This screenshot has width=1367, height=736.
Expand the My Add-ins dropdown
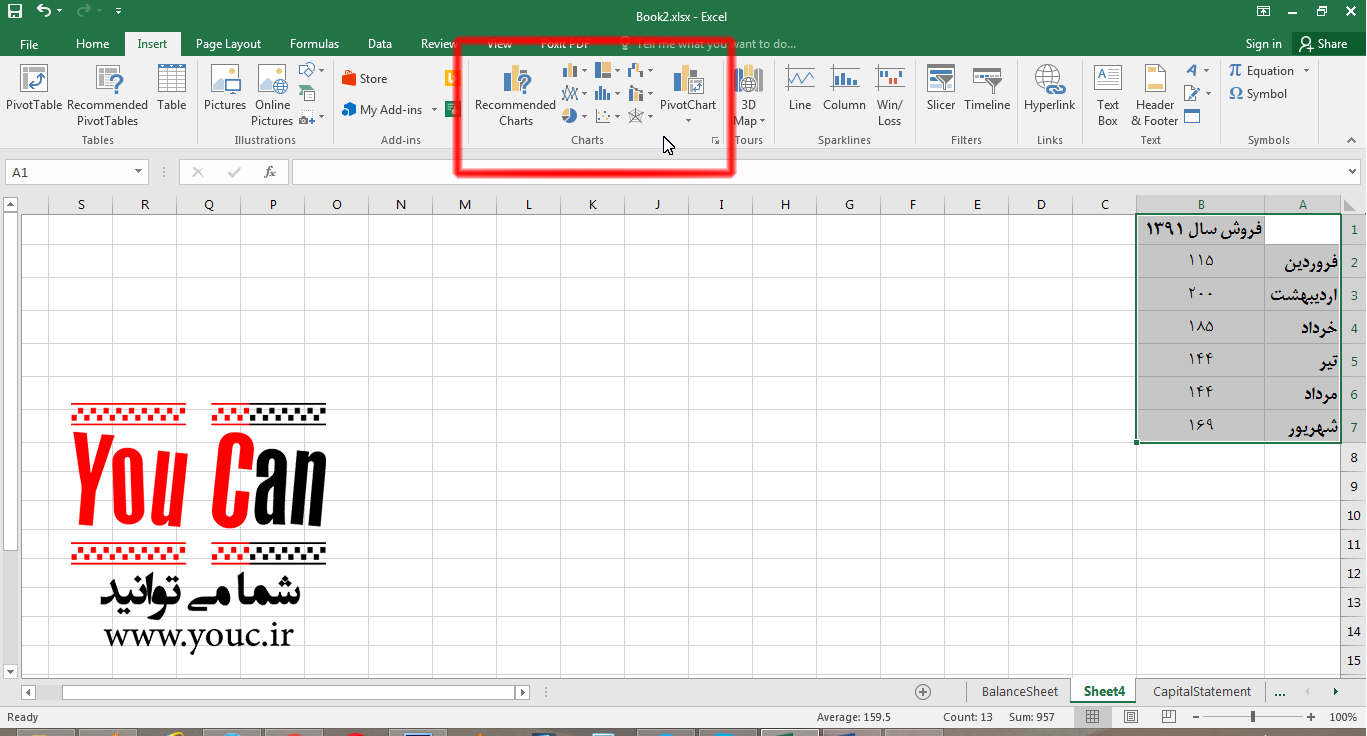point(434,110)
